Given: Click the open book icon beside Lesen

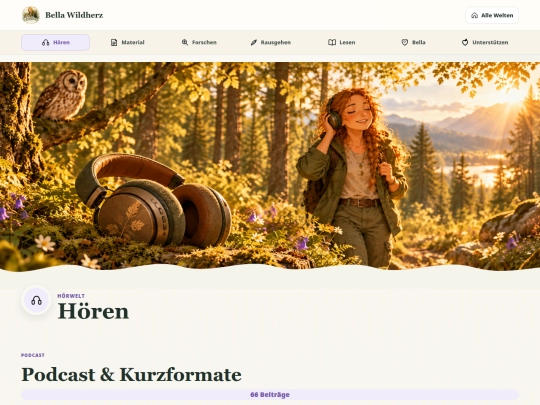Looking at the screenshot, I should [332, 42].
